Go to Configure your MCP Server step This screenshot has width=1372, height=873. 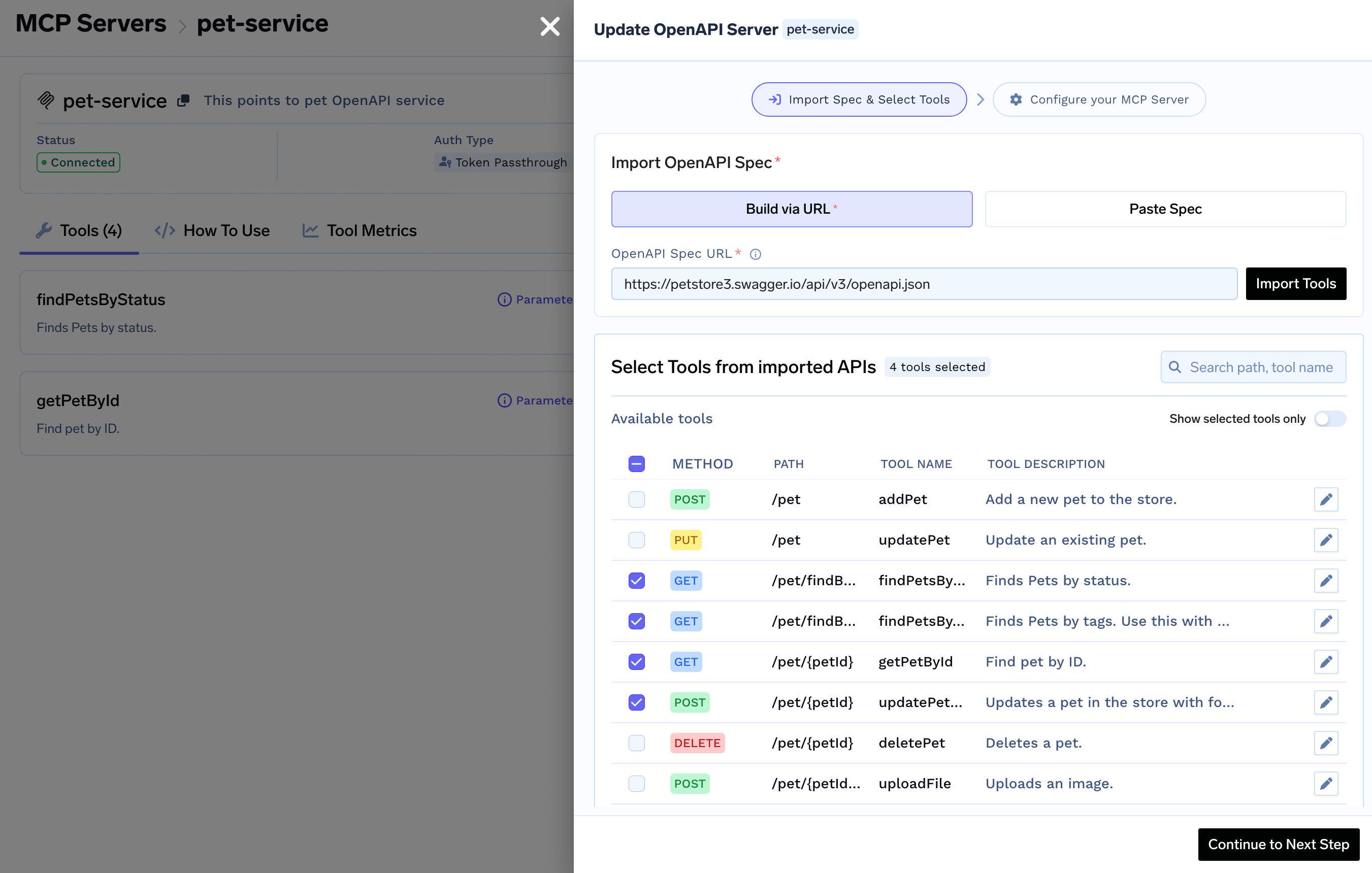tap(1098, 99)
